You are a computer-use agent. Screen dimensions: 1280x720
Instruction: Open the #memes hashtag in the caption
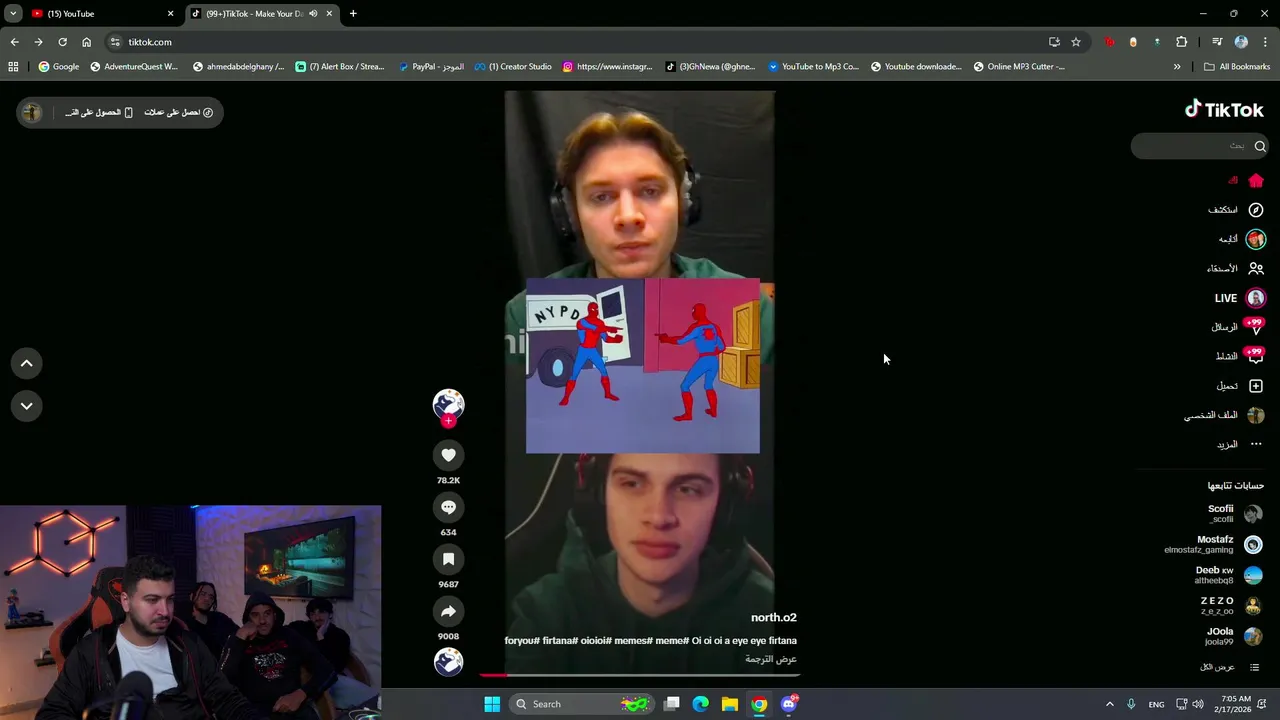636,641
